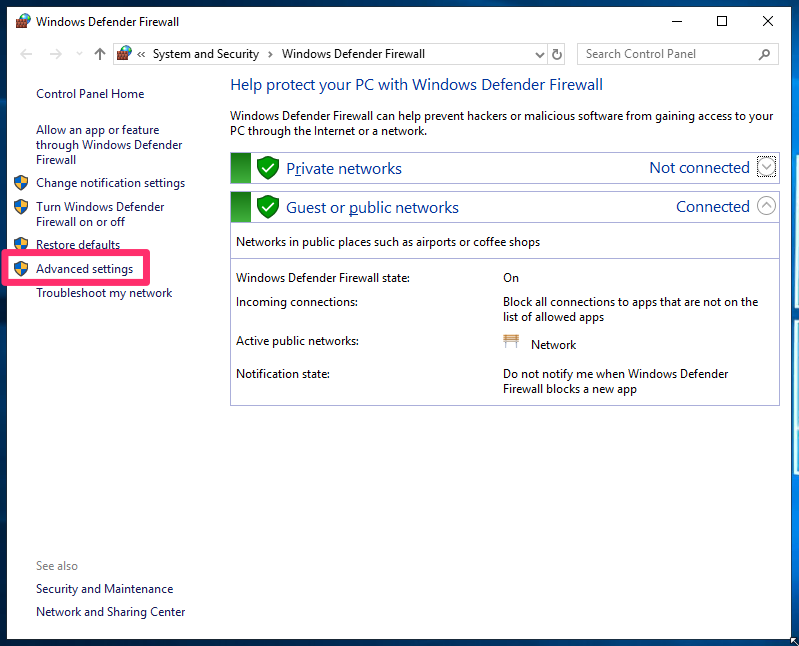
Task: Open the recent locations dropdown arrow
Action: tap(79, 53)
